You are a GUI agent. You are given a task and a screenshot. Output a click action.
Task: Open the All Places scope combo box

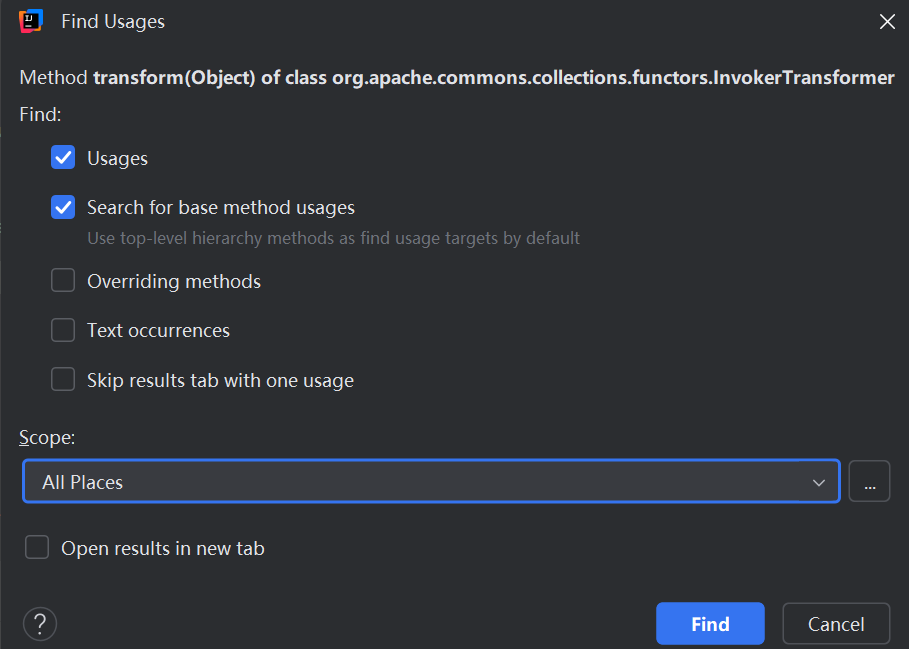[431, 481]
